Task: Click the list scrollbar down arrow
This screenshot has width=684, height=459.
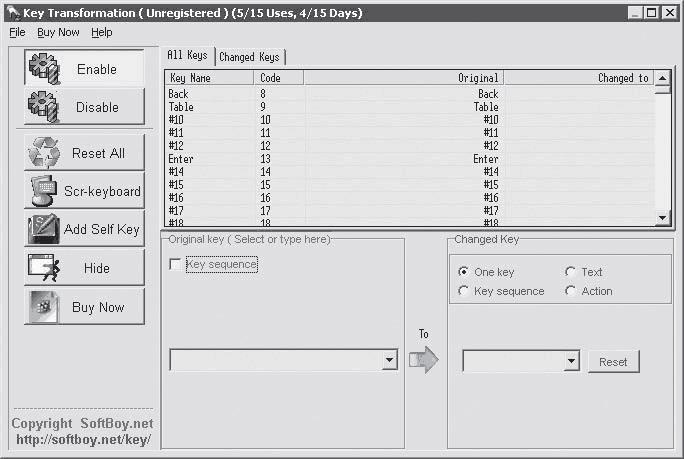Action: 663,218
